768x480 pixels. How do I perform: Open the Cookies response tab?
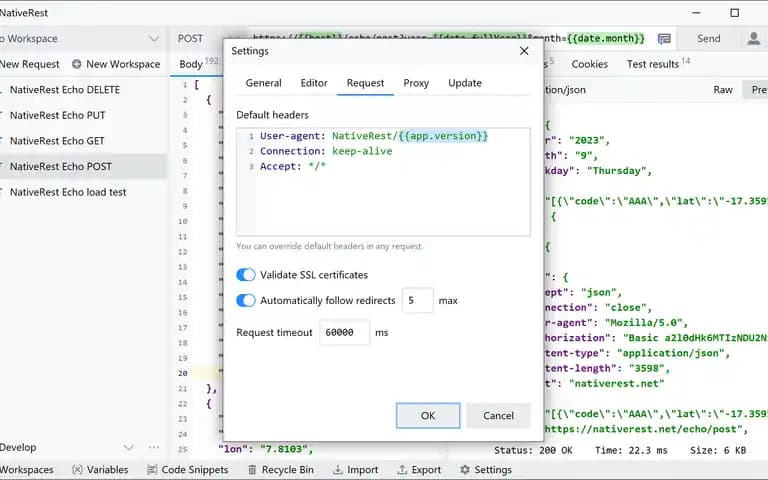589,64
